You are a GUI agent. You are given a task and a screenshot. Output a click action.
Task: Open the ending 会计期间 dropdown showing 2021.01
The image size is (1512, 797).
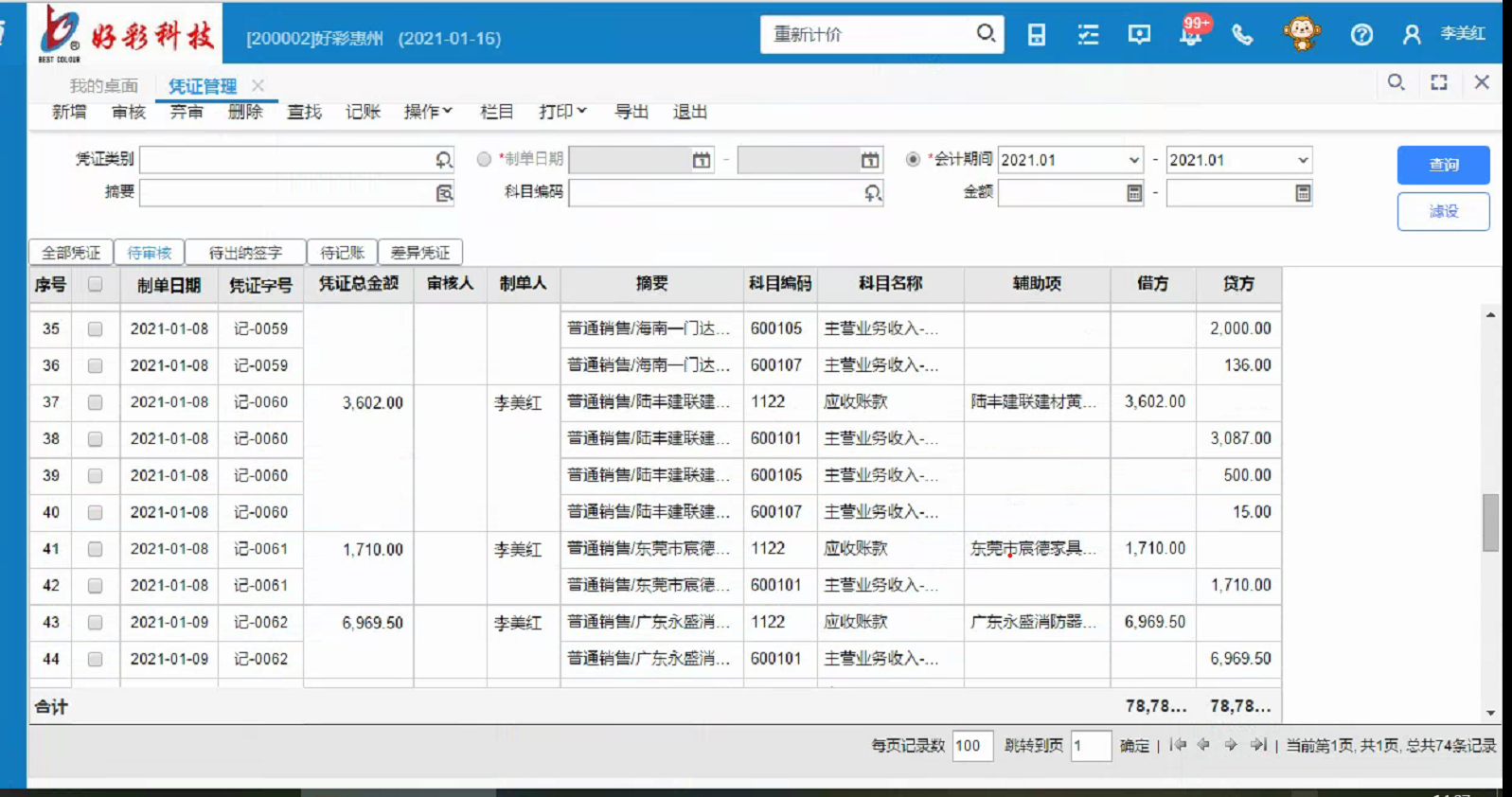pyautogui.click(x=1239, y=160)
